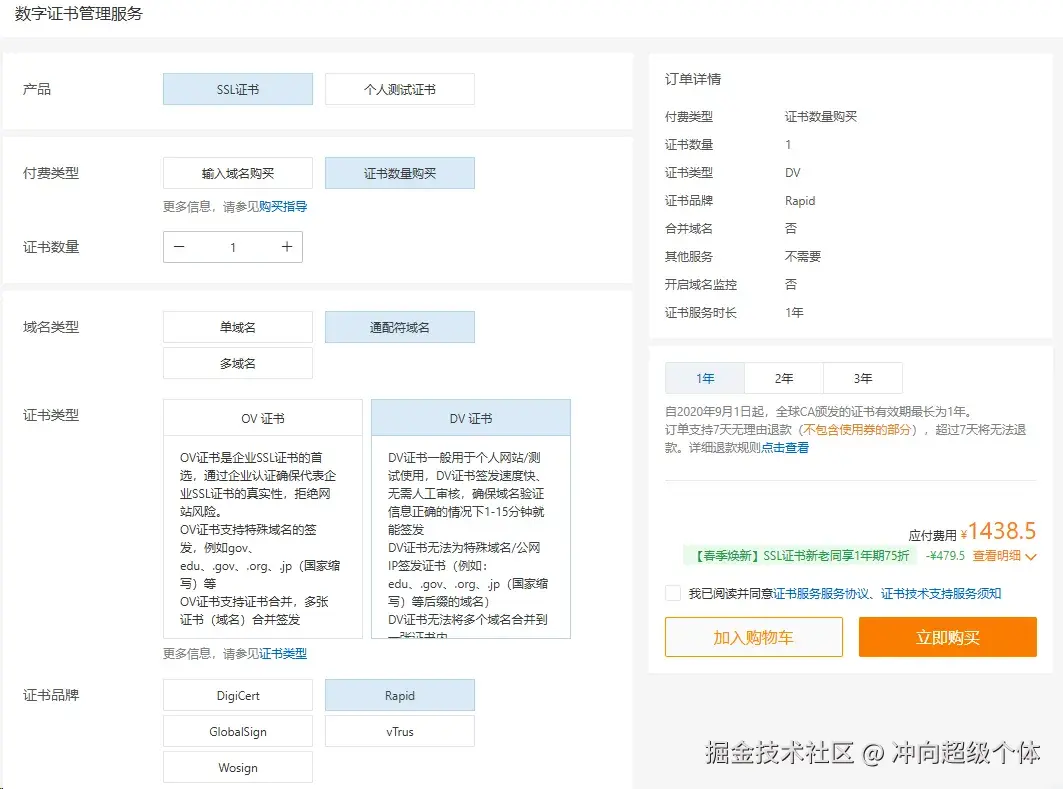Open the 购买指导 link
Image resolution: width=1063 pixels, height=789 pixels.
click(283, 206)
